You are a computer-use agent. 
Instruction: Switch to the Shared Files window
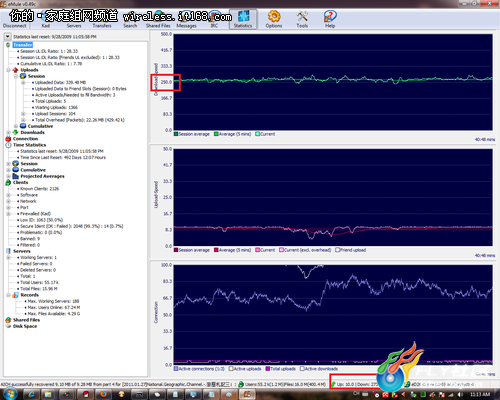[x=158, y=26]
